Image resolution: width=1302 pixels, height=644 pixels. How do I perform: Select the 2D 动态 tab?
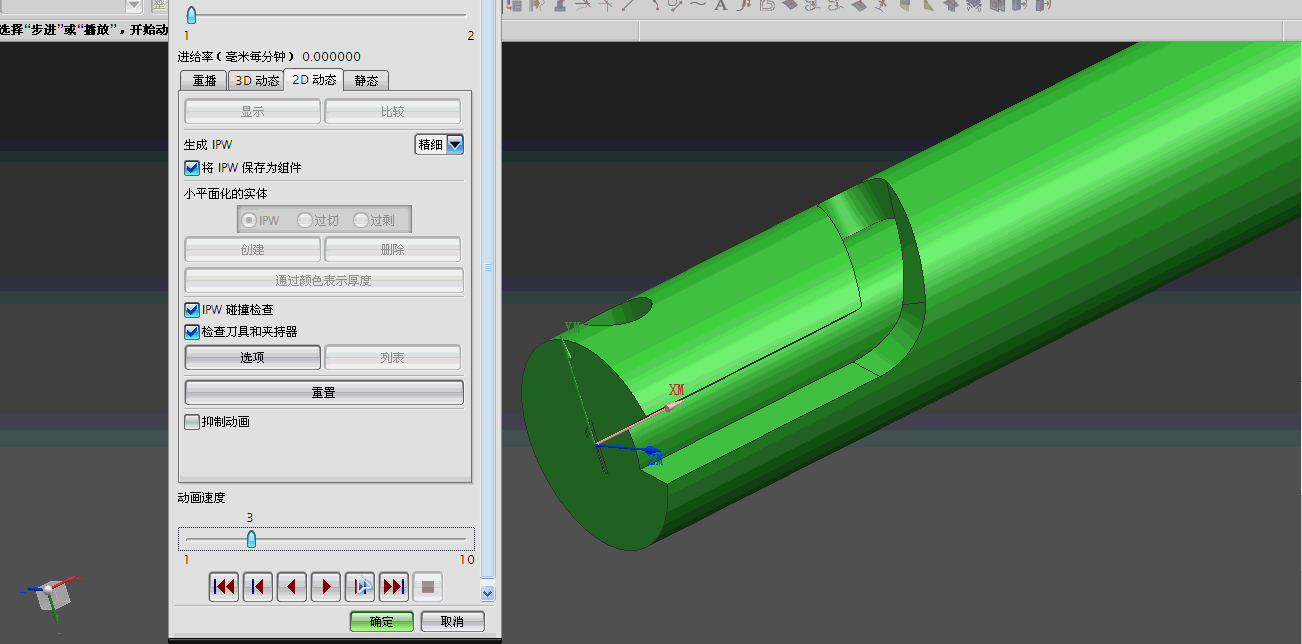314,80
